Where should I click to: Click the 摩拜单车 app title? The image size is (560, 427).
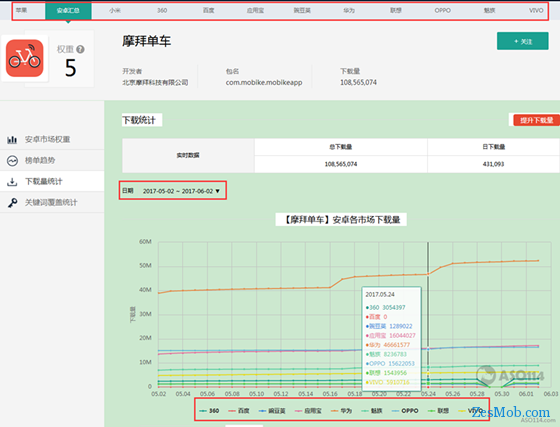146,41
